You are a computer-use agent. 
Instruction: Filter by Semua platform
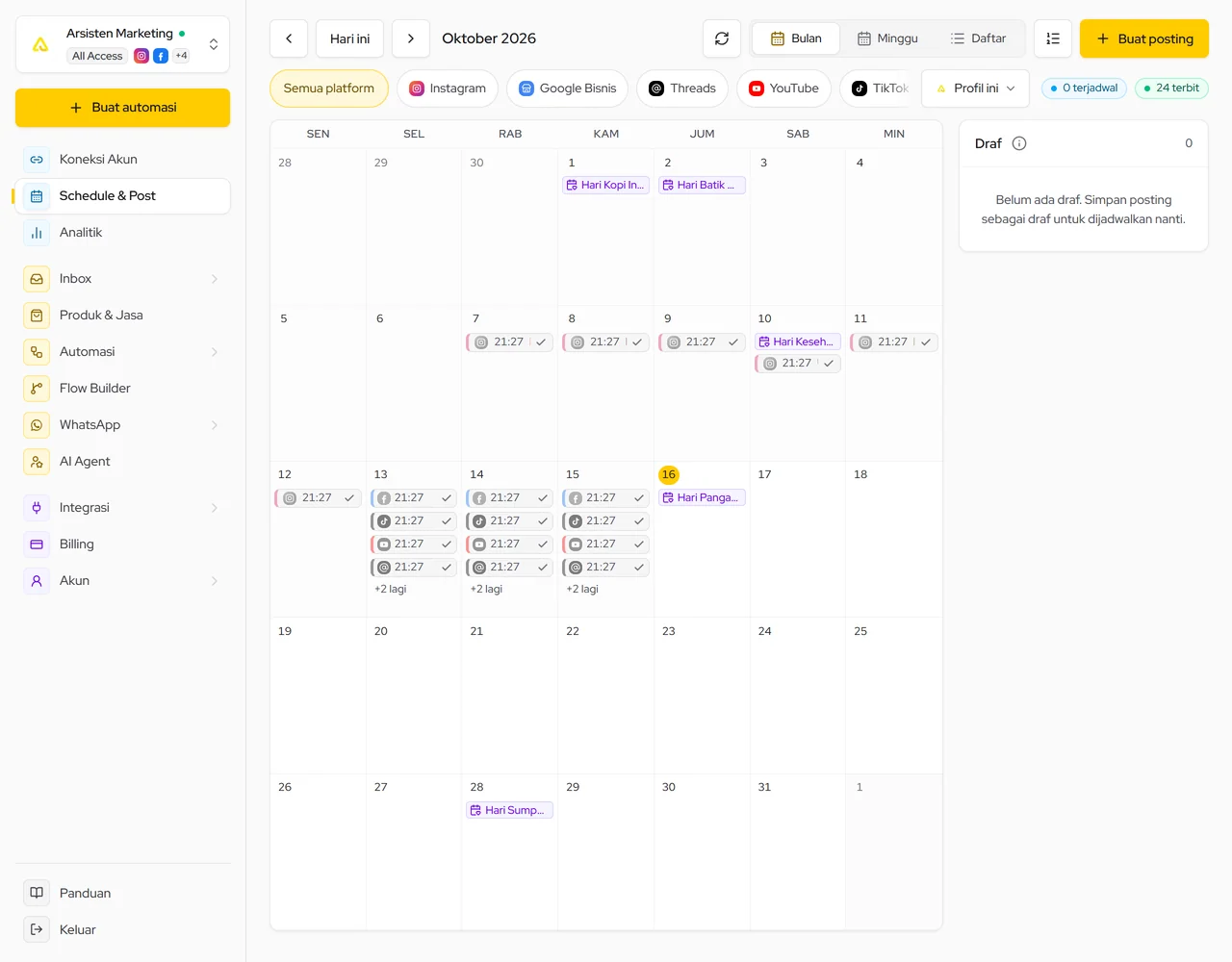tap(329, 89)
